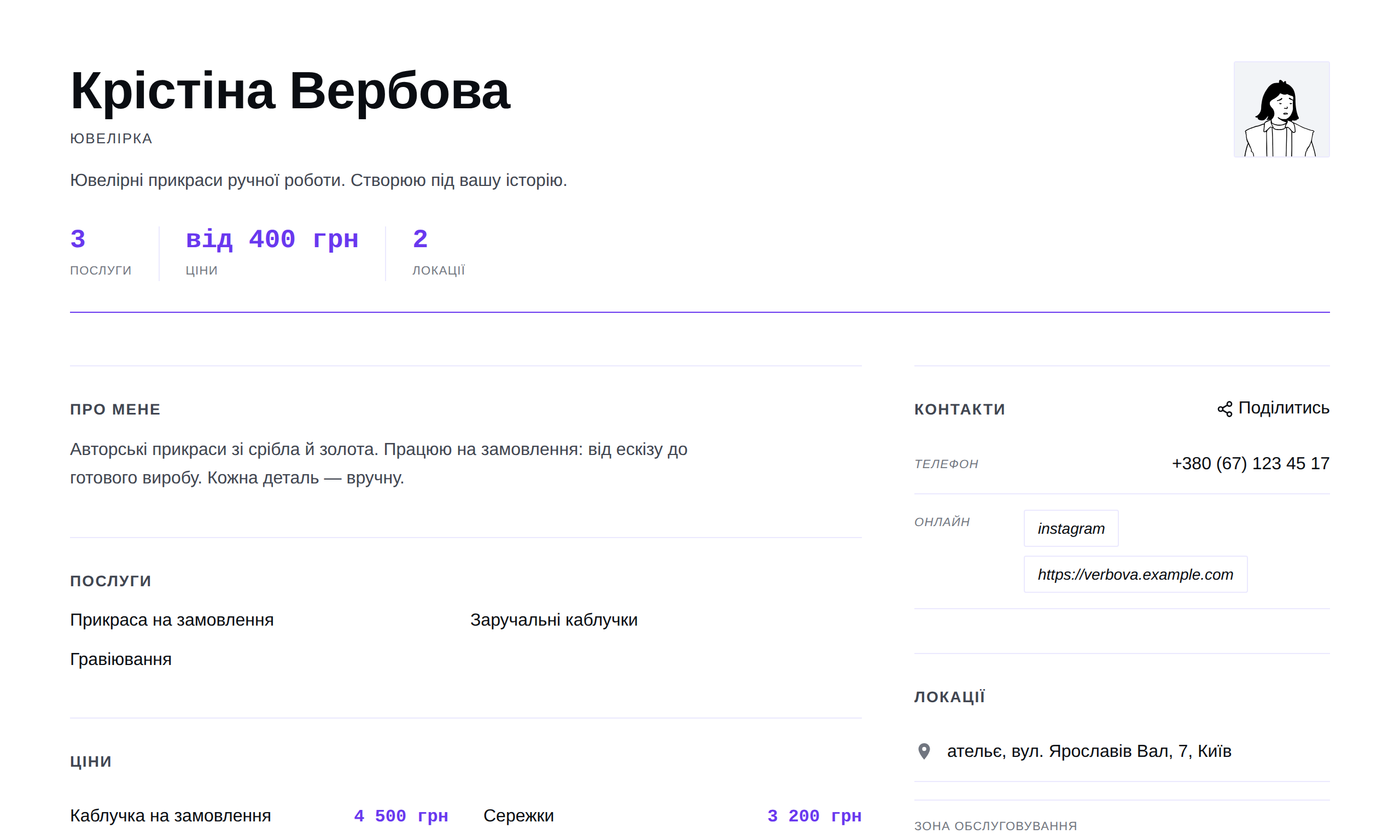Click the map pin icon by the ательє address
The width and height of the screenshot is (1400, 840).
tap(924, 751)
